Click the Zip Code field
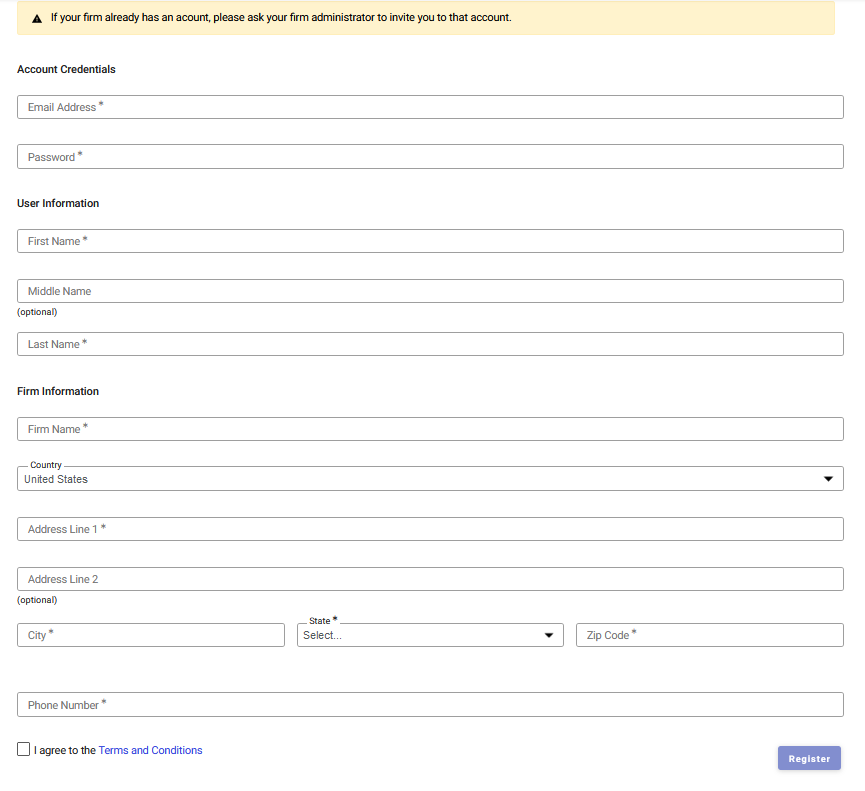This screenshot has height=791, width=865. point(709,635)
